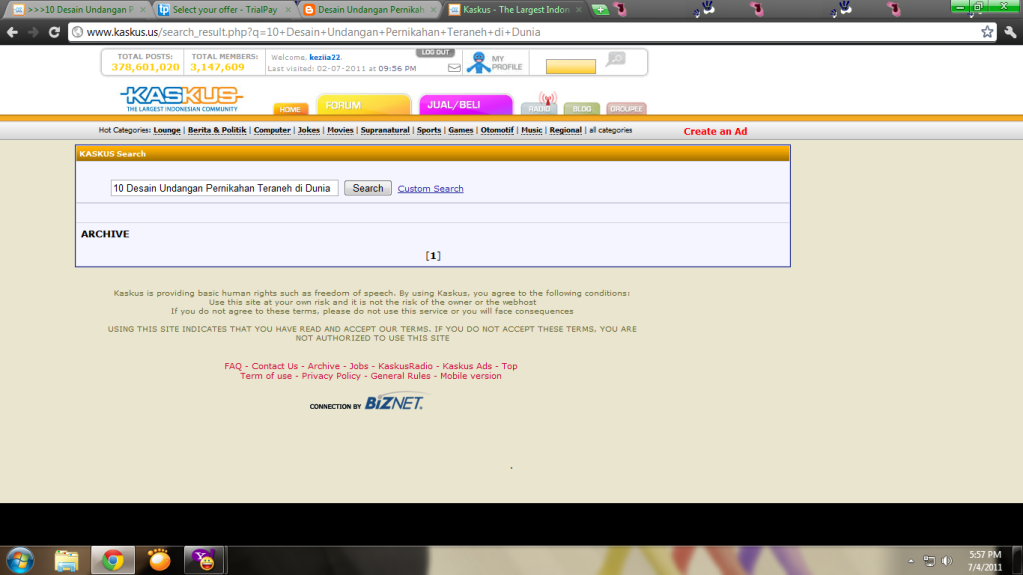The image size is (1023, 575).
Task: Go to the HOME navigation tab
Action: click(x=290, y=109)
